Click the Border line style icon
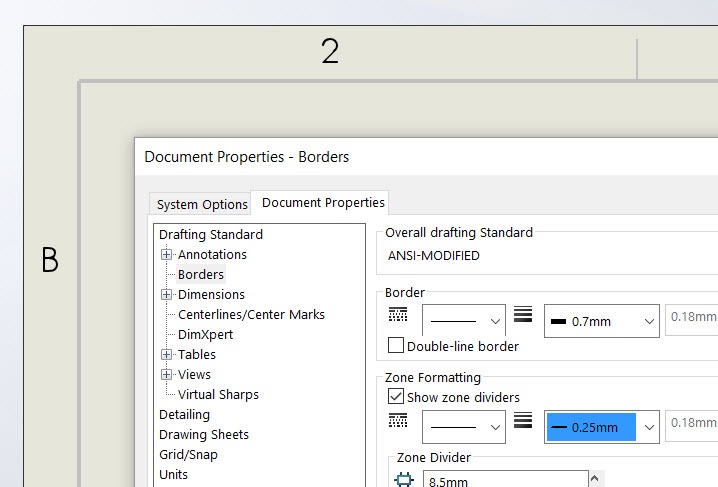 pyautogui.click(x=398, y=314)
